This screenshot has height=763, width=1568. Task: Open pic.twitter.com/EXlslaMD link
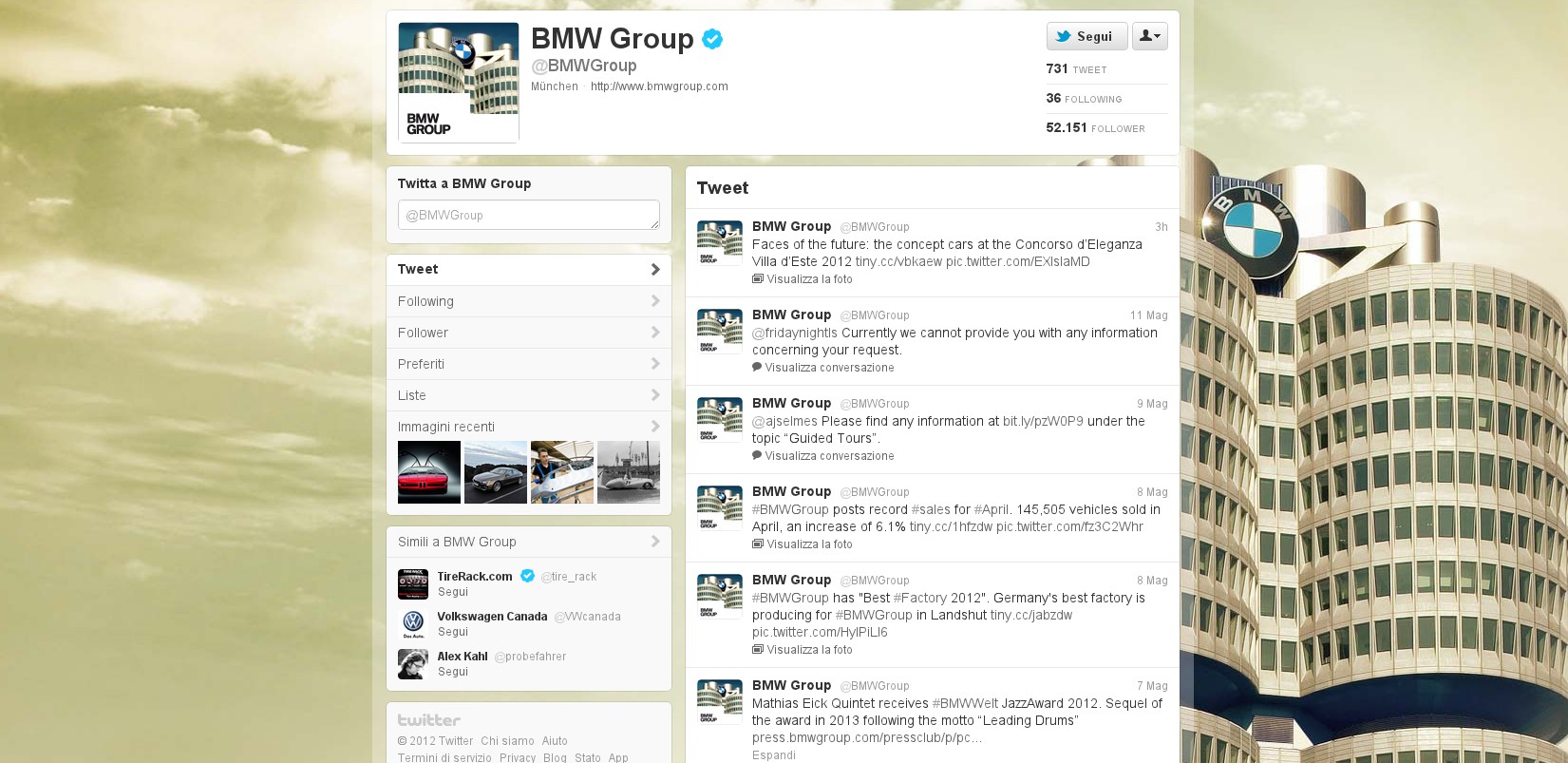[1018, 262]
